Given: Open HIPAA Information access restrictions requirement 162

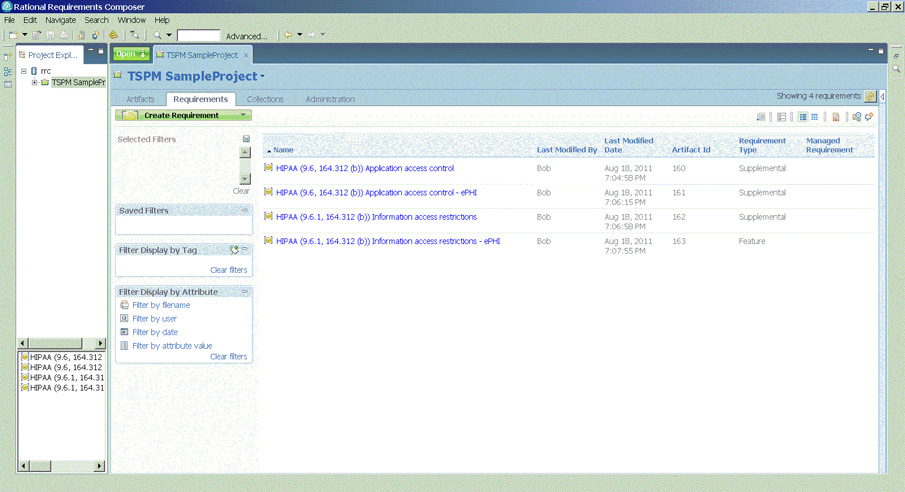Looking at the screenshot, I should click(x=376, y=217).
